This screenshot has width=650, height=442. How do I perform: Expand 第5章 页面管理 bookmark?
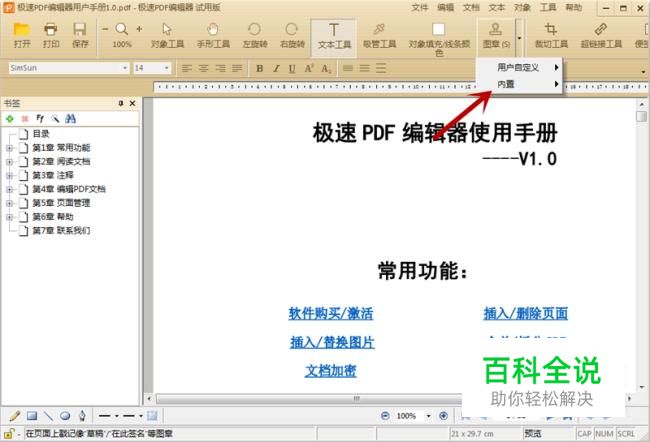pos(10,203)
